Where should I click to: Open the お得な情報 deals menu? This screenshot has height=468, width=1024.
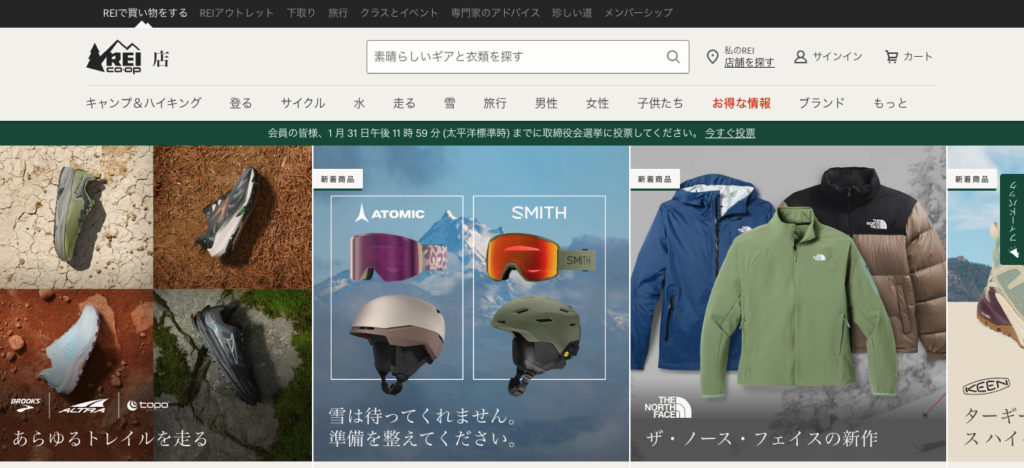point(741,103)
